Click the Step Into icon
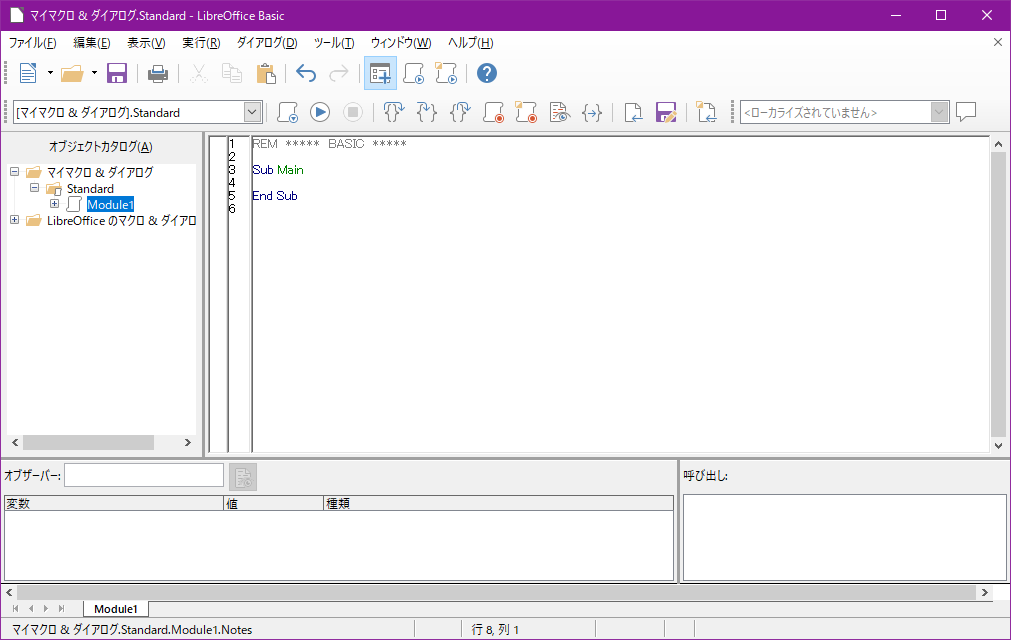1011x640 pixels. click(x=394, y=113)
